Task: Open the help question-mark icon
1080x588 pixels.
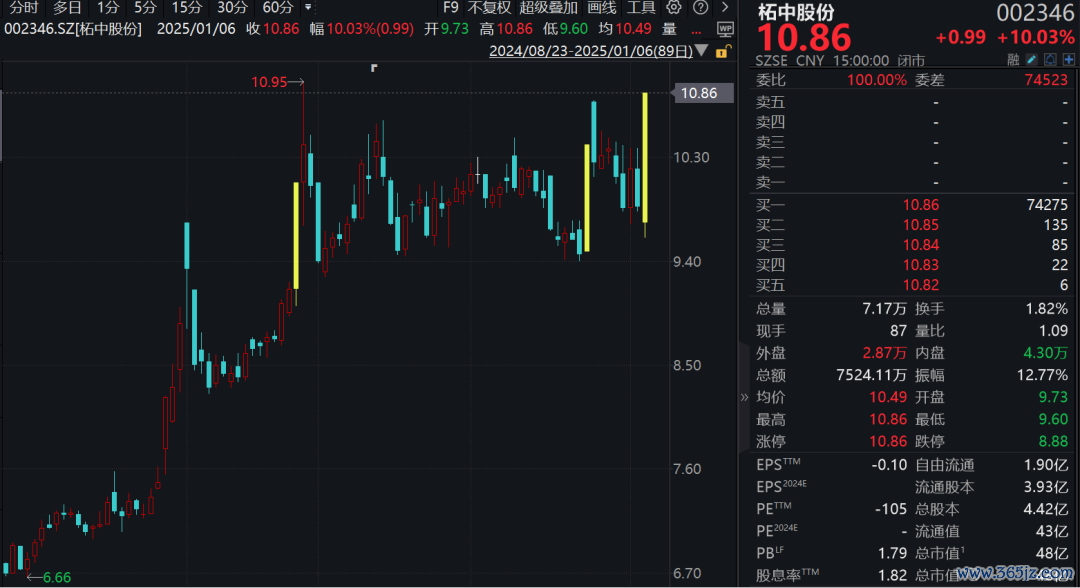Action: (700, 8)
